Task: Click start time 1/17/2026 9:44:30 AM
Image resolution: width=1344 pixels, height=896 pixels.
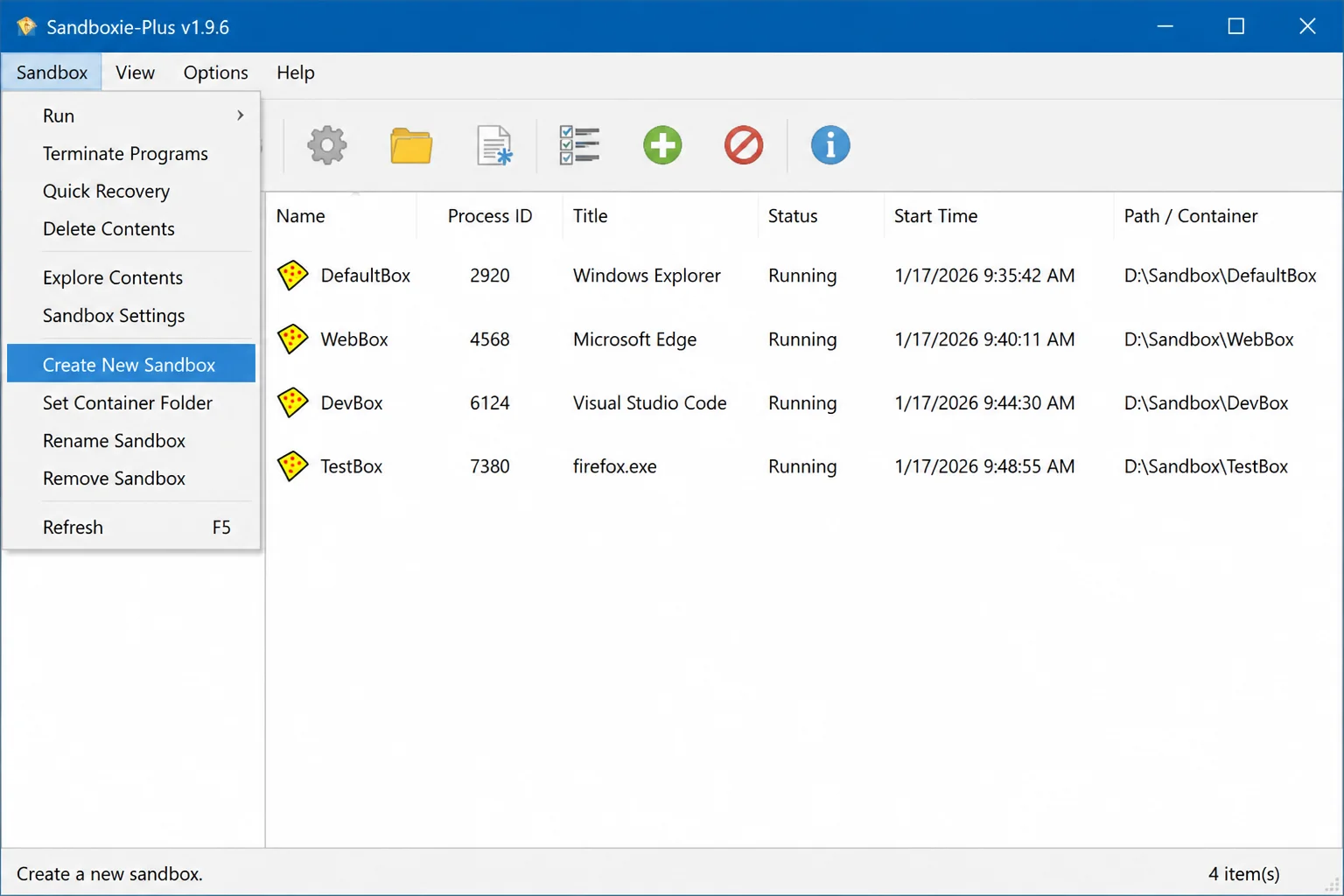Action: [x=984, y=403]
